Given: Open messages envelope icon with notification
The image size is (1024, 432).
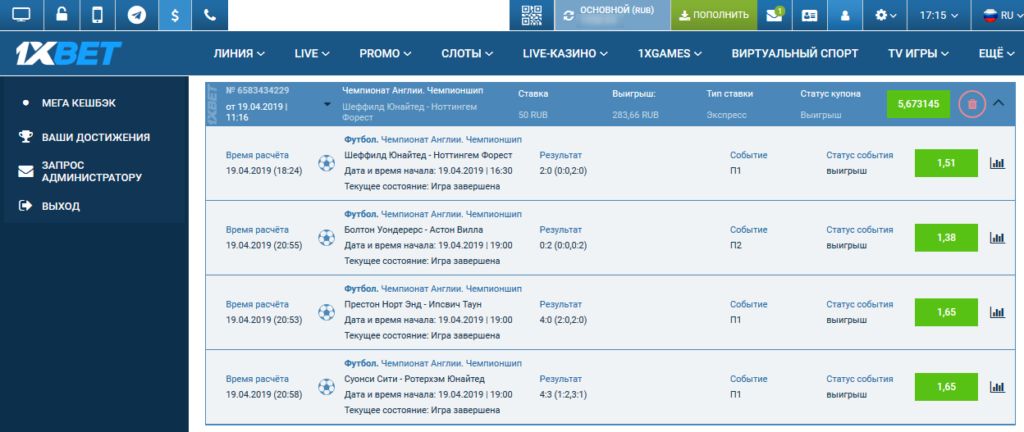Looking at the screenshot, I should pos(774,15).
